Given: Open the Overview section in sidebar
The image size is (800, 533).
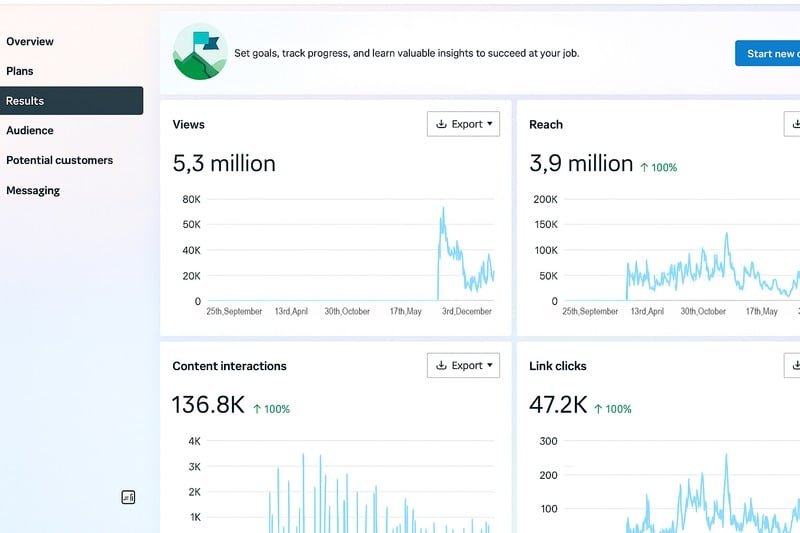Looking at the screenshot, I should (x=30, y=42).
